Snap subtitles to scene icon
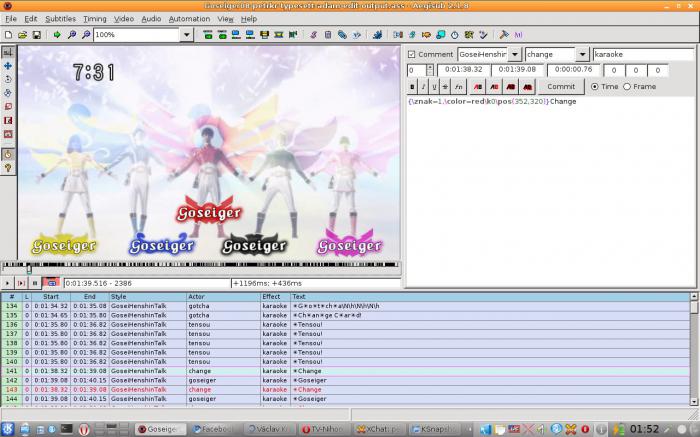This screenshot has width=700, height=437. pos(279,34)
